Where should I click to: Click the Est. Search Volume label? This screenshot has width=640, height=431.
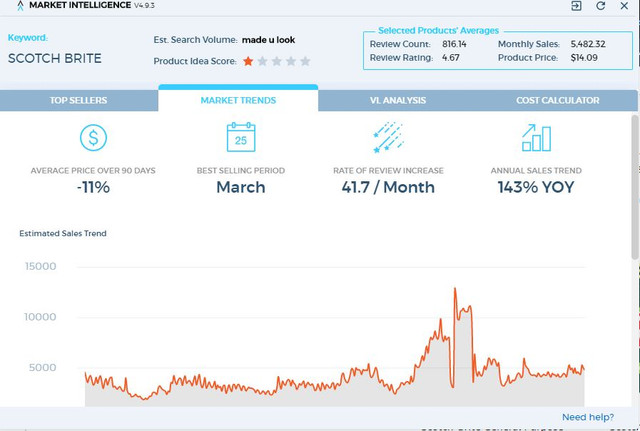coord(196,40)
